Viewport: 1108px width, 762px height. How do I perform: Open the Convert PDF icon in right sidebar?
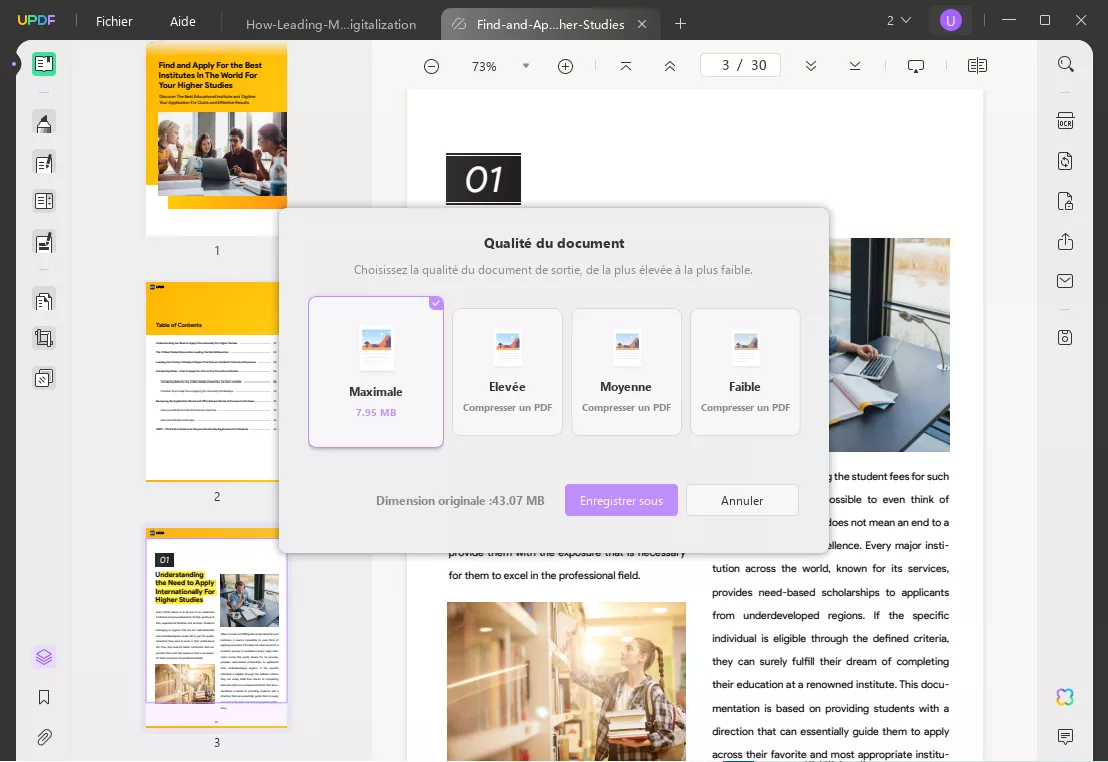(x=1066, y=161)
